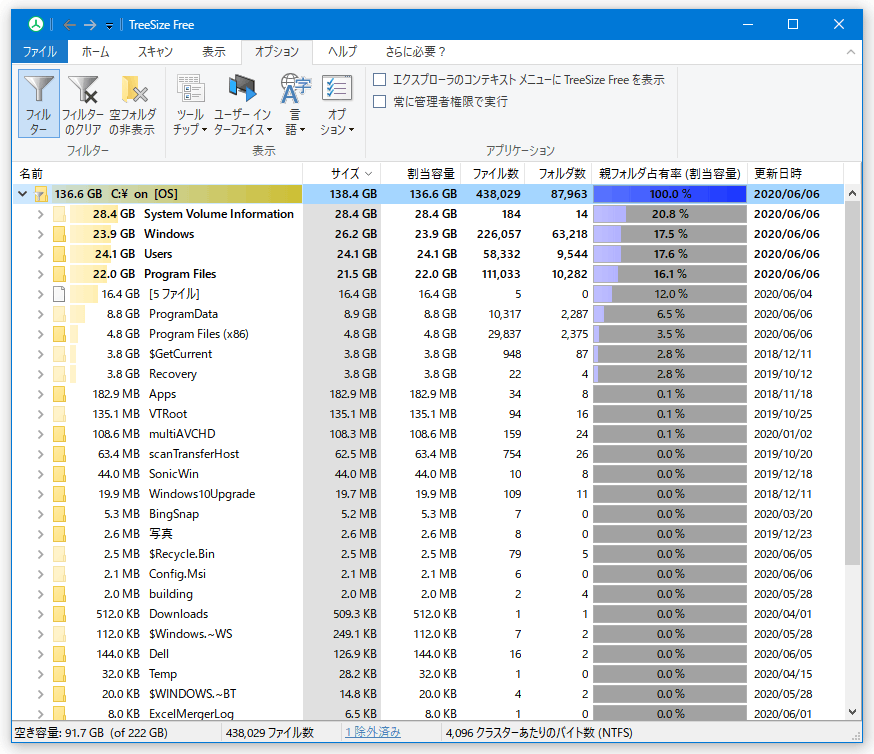This screenshot has height=754, width=874.
Task: Open the オプション checklist dropdown
Action: tap(337, 104)
